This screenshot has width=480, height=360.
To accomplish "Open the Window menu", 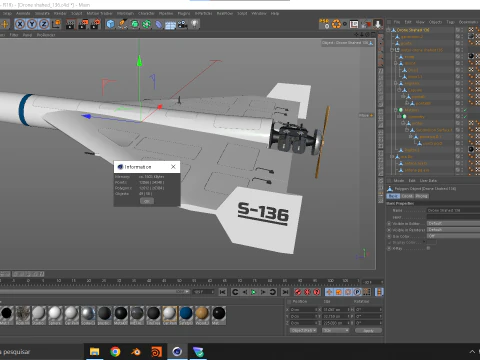I will pos(259,13).
